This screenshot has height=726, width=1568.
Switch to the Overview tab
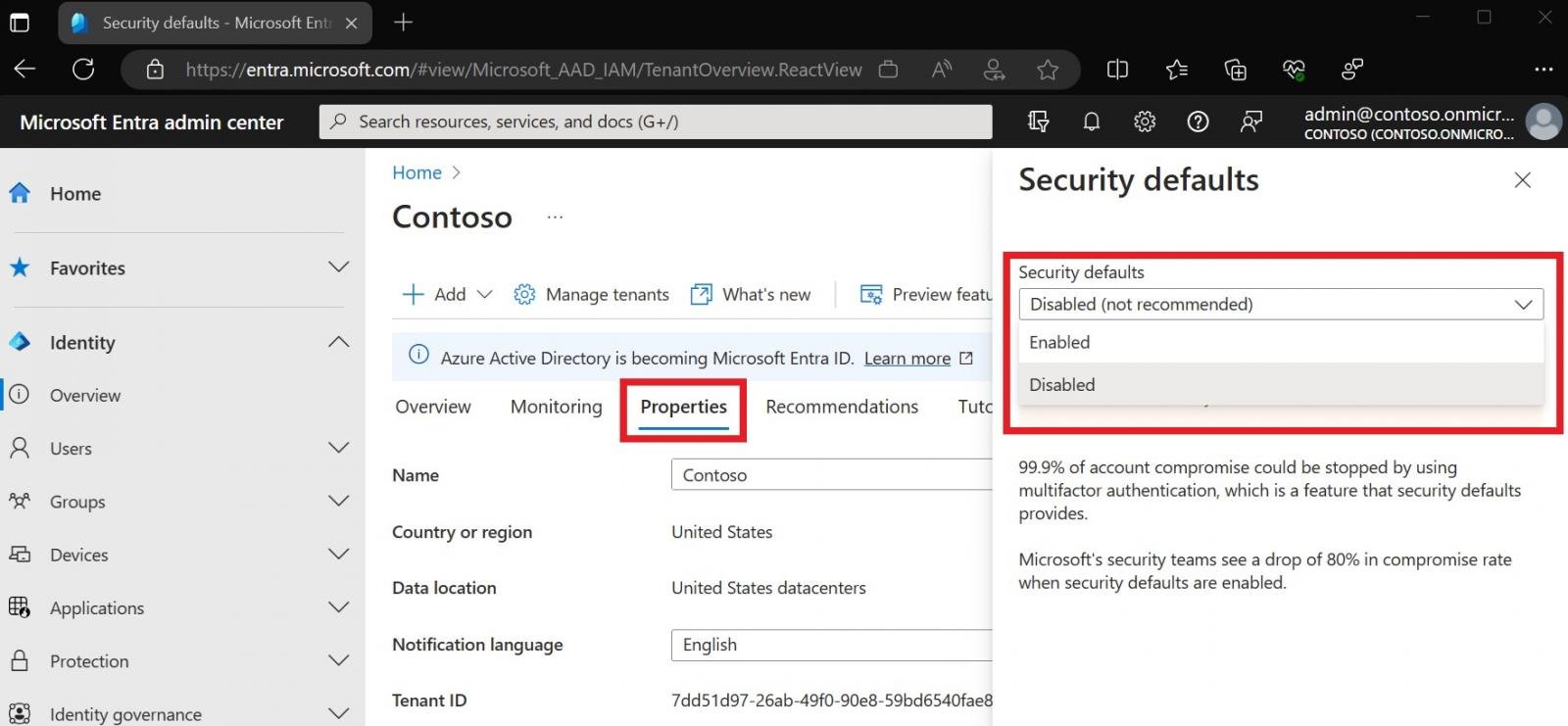click(x=433, y=407)
